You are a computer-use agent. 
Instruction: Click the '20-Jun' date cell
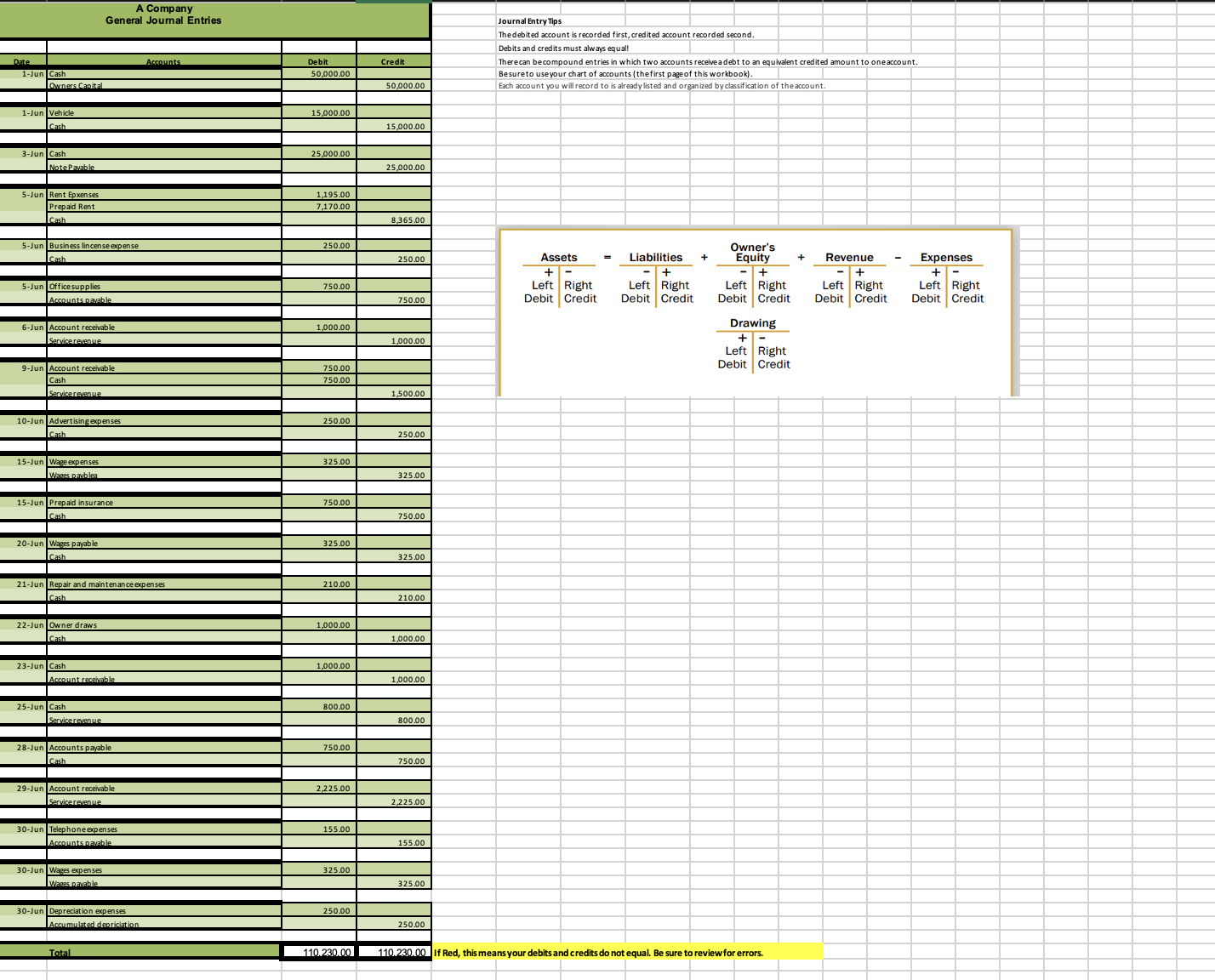(x=23, y=544)
